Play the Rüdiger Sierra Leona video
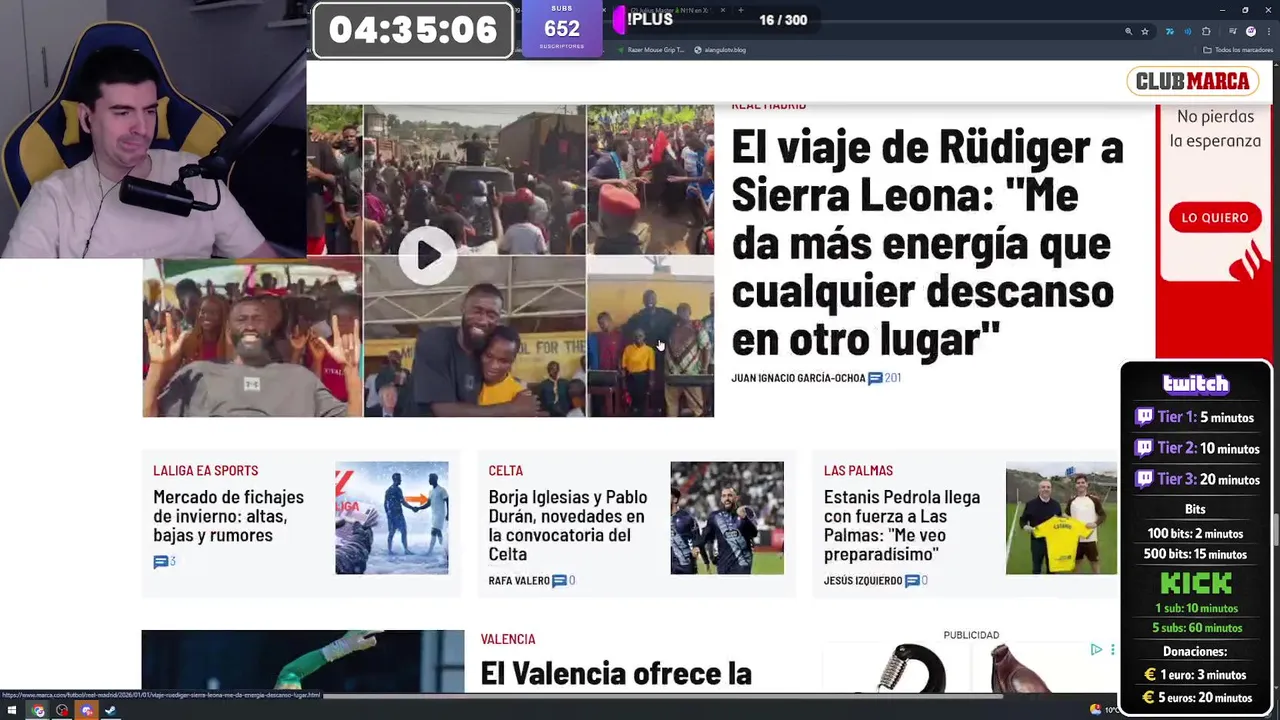Image resolution: width=1280 pixels, height=720 pixels. [427, 255]
